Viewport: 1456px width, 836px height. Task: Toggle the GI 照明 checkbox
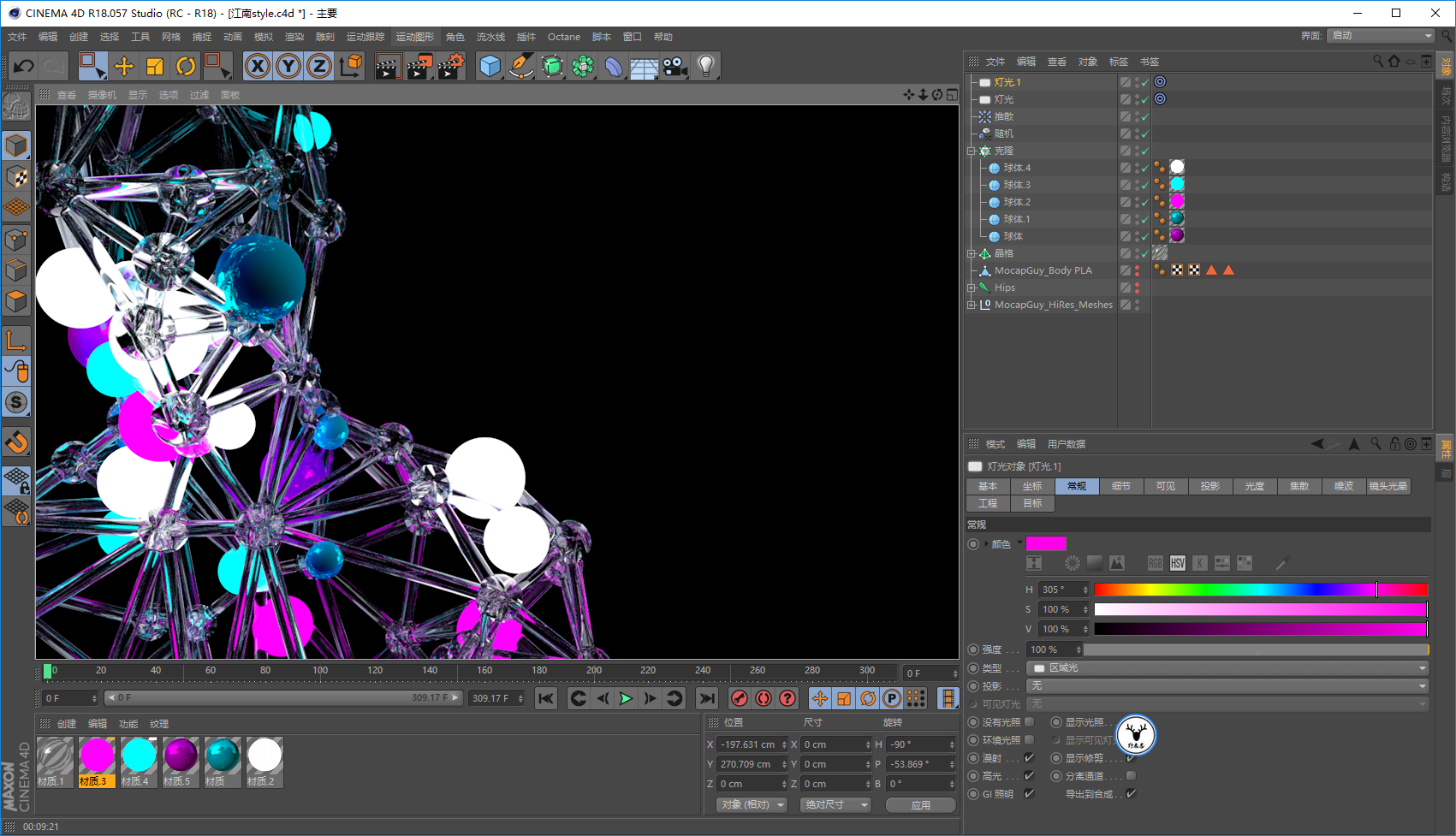coord(1030,794)
